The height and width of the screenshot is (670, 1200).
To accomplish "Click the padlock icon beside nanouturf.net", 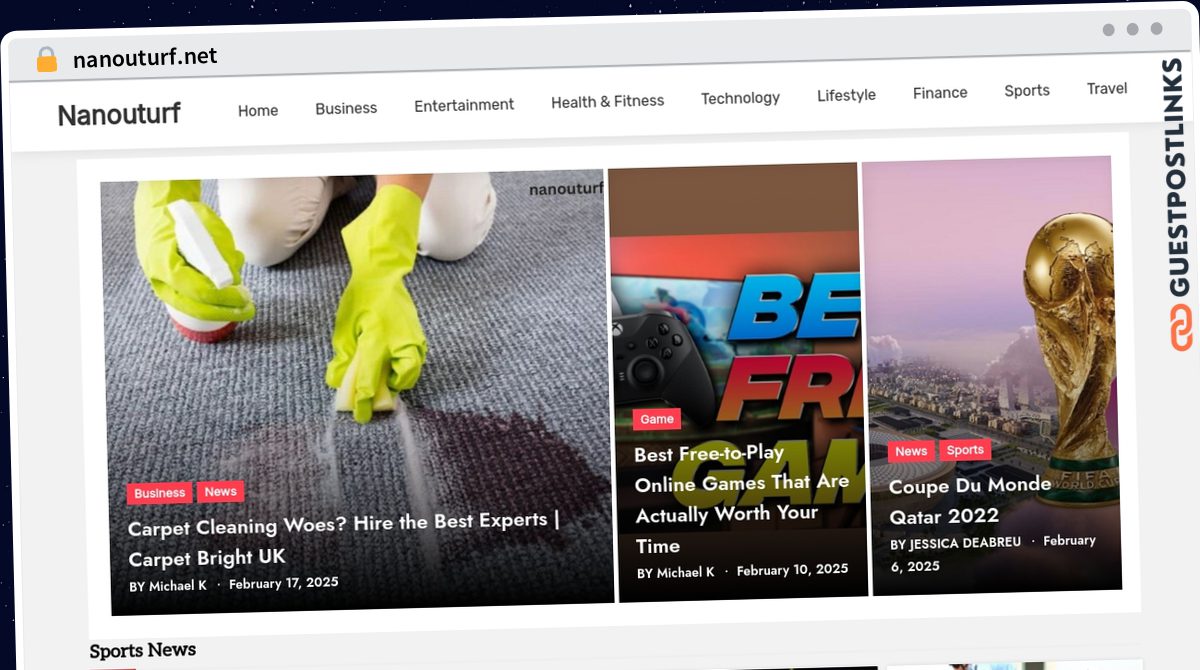I will (47, 60).
